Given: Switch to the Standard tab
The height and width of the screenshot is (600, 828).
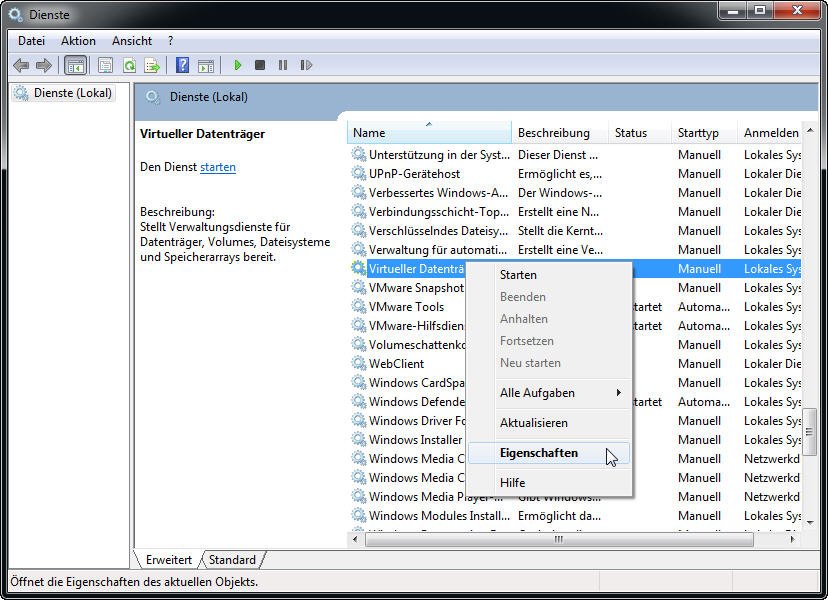Looking at the screenshot, I should (232, 560).
